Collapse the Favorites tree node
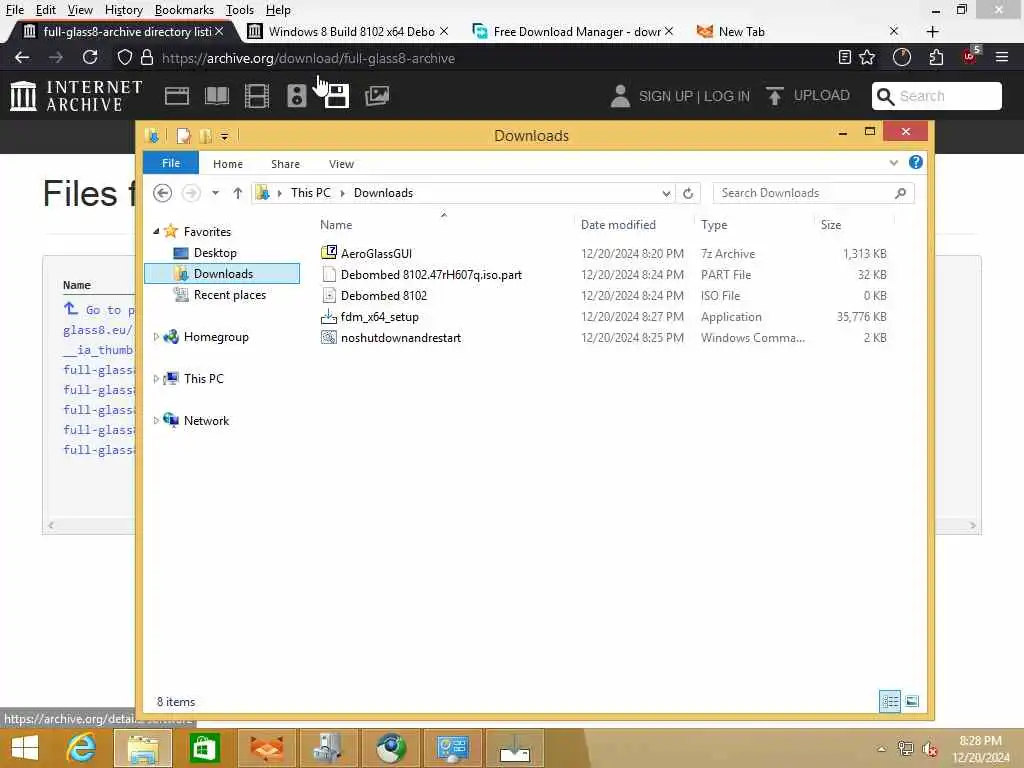 coord(156,231)
